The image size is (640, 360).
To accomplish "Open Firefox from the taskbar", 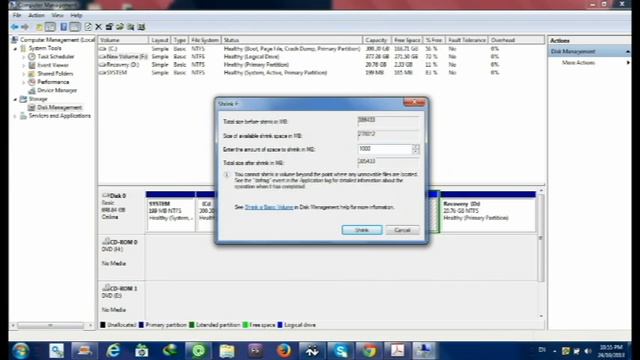I will [x=284, y=351].
